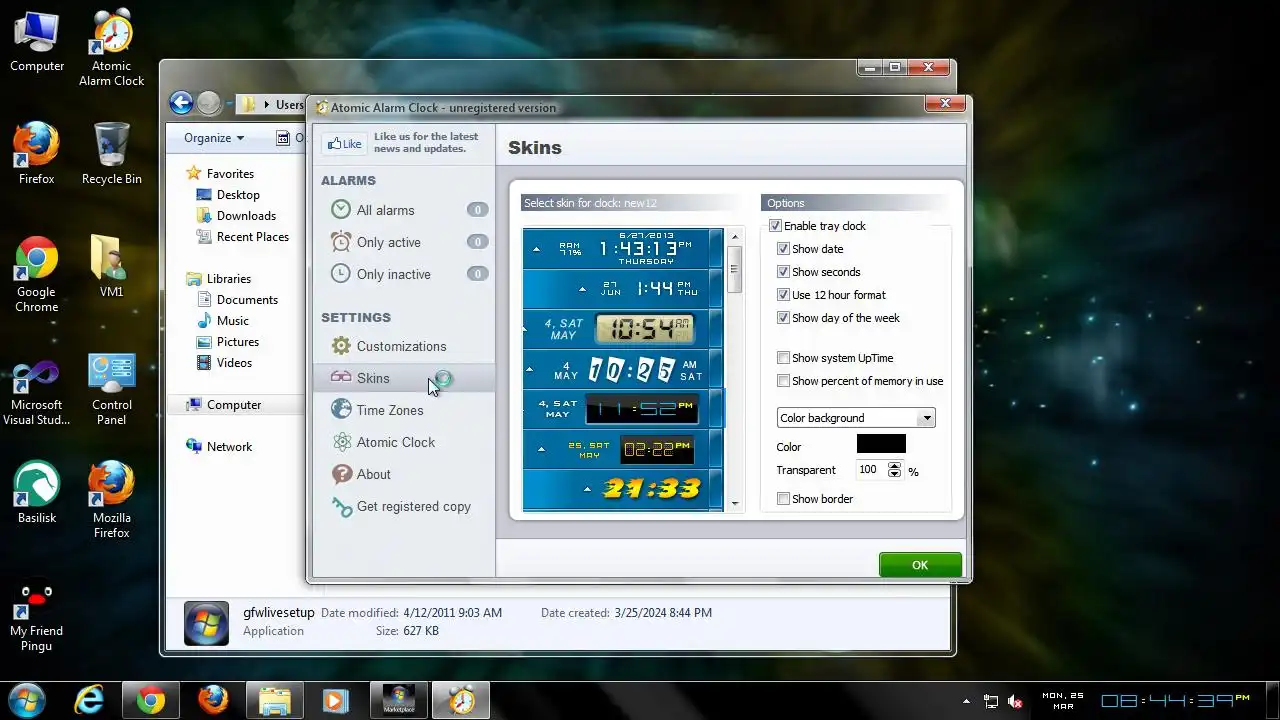Select yellow italic skin 21:33
The width and height of the screenshot is (1280, 720).
[622, 489]
